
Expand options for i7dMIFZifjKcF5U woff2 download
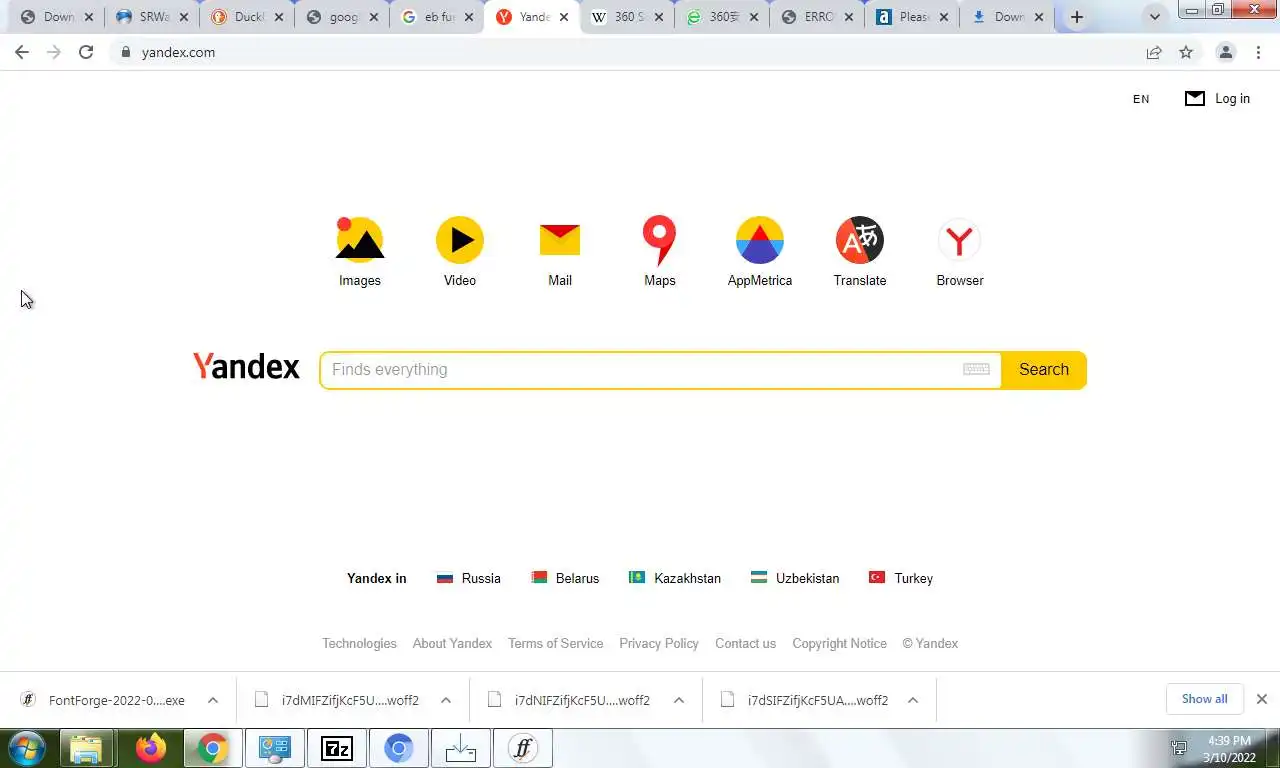pos(446,700)
